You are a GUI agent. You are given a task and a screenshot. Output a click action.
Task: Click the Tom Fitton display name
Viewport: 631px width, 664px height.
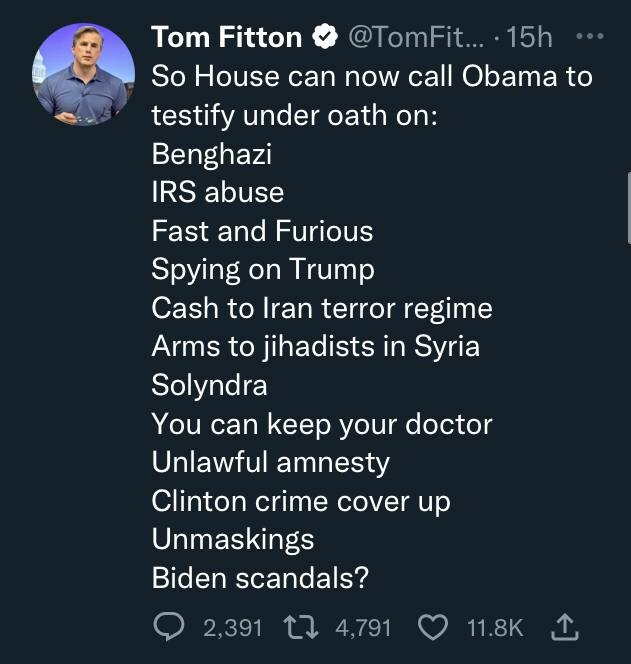[227, 38]
